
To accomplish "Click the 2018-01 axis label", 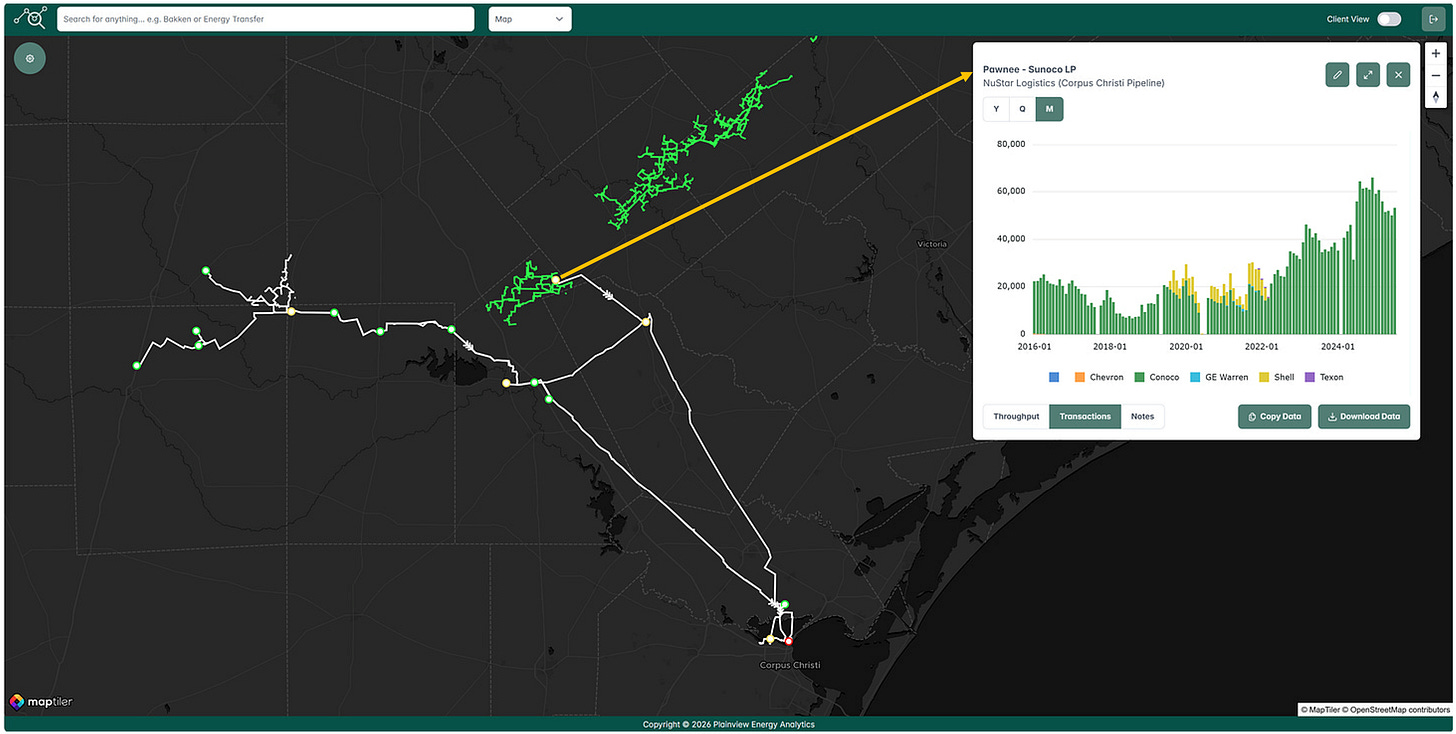I will [x=1110, y=347].
